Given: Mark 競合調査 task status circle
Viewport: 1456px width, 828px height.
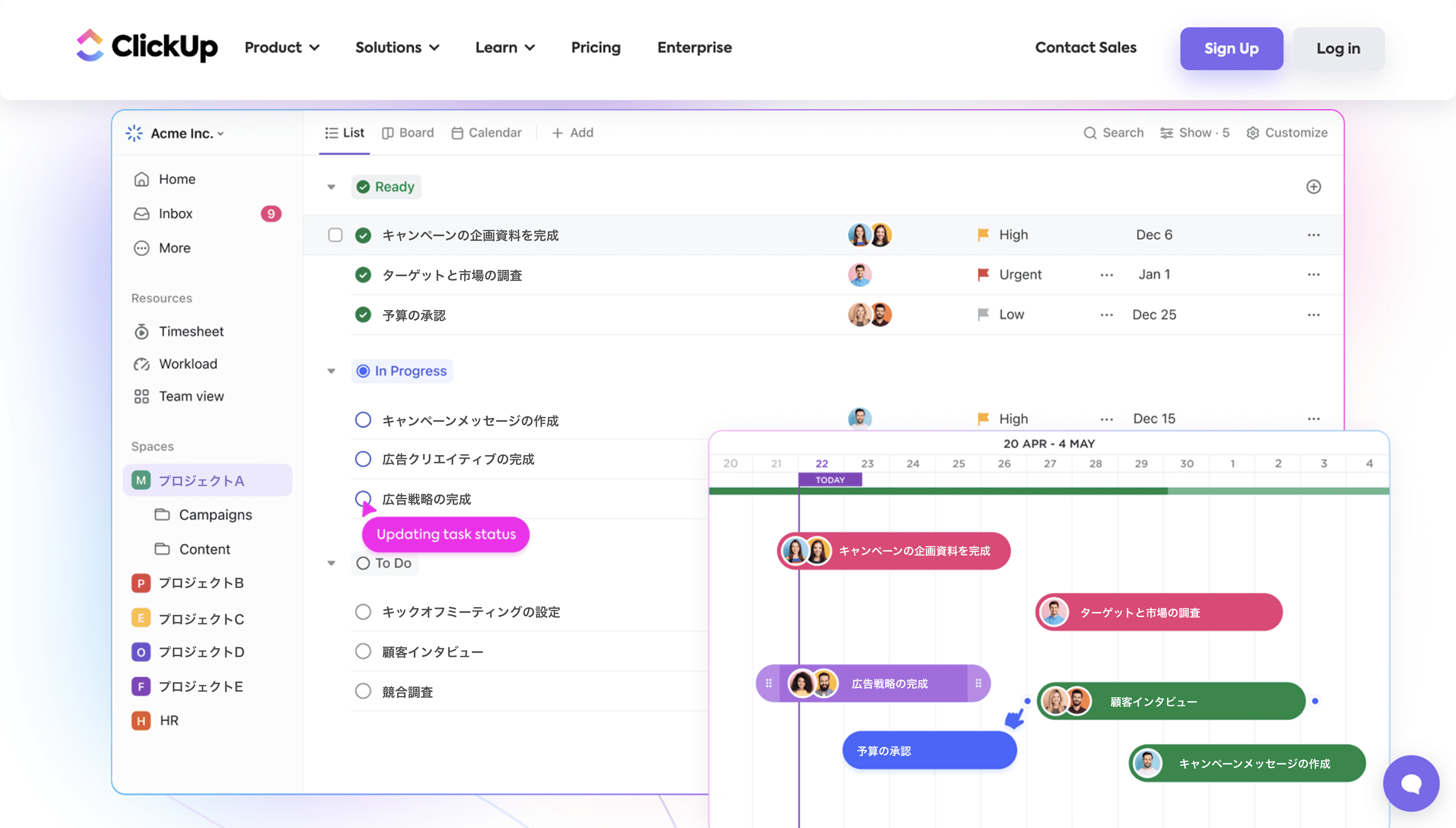Looking at the screenshot, I should [363, 692].
